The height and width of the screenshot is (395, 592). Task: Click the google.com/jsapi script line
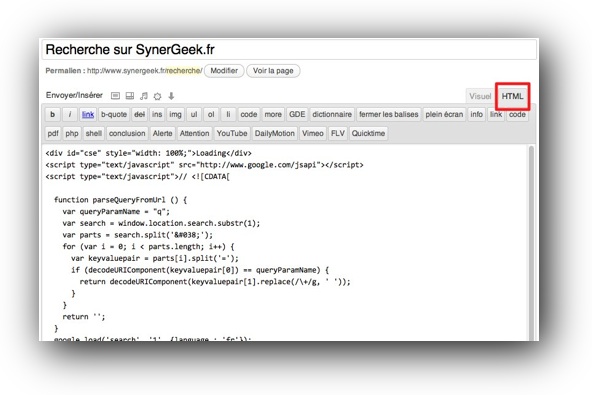click(x=204, y=165)
